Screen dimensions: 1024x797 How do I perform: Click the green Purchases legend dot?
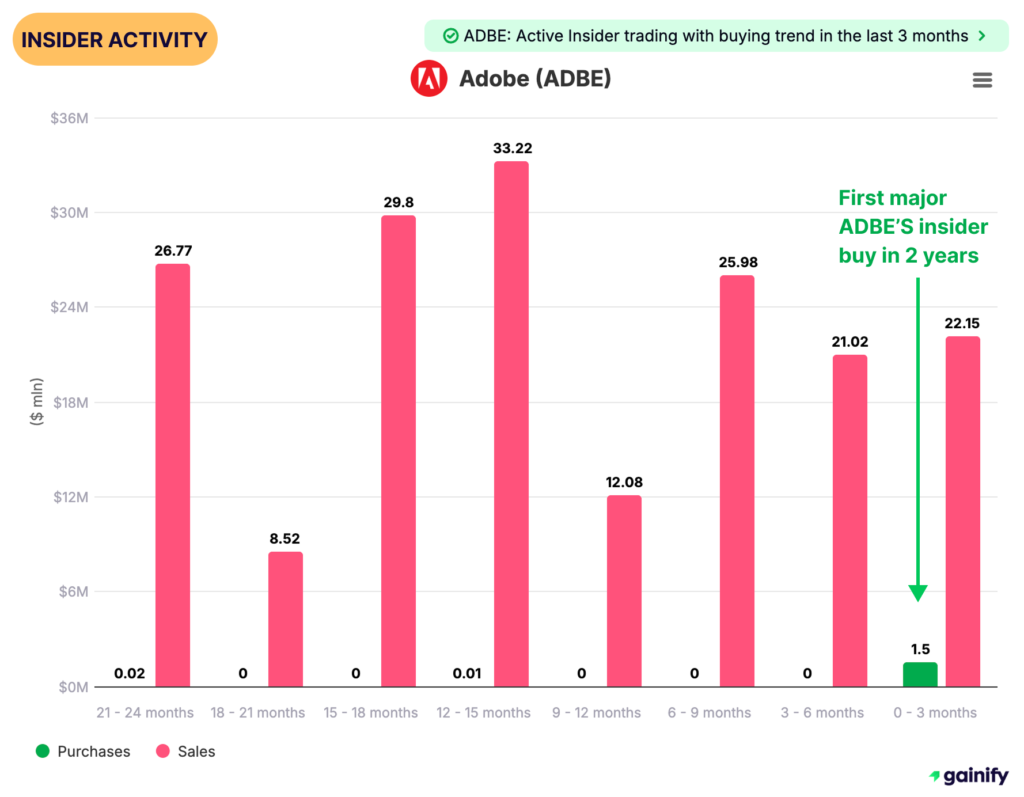[x=42, y=751]
